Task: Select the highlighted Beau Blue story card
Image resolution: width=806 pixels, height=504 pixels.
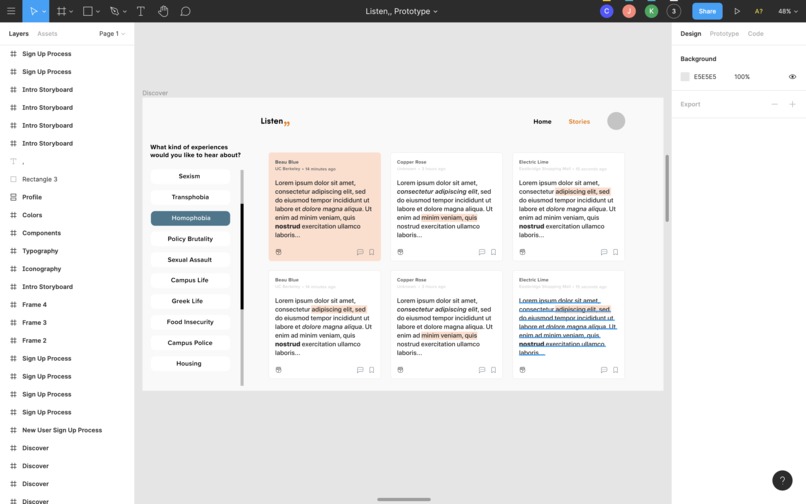Action: point(324,206)
